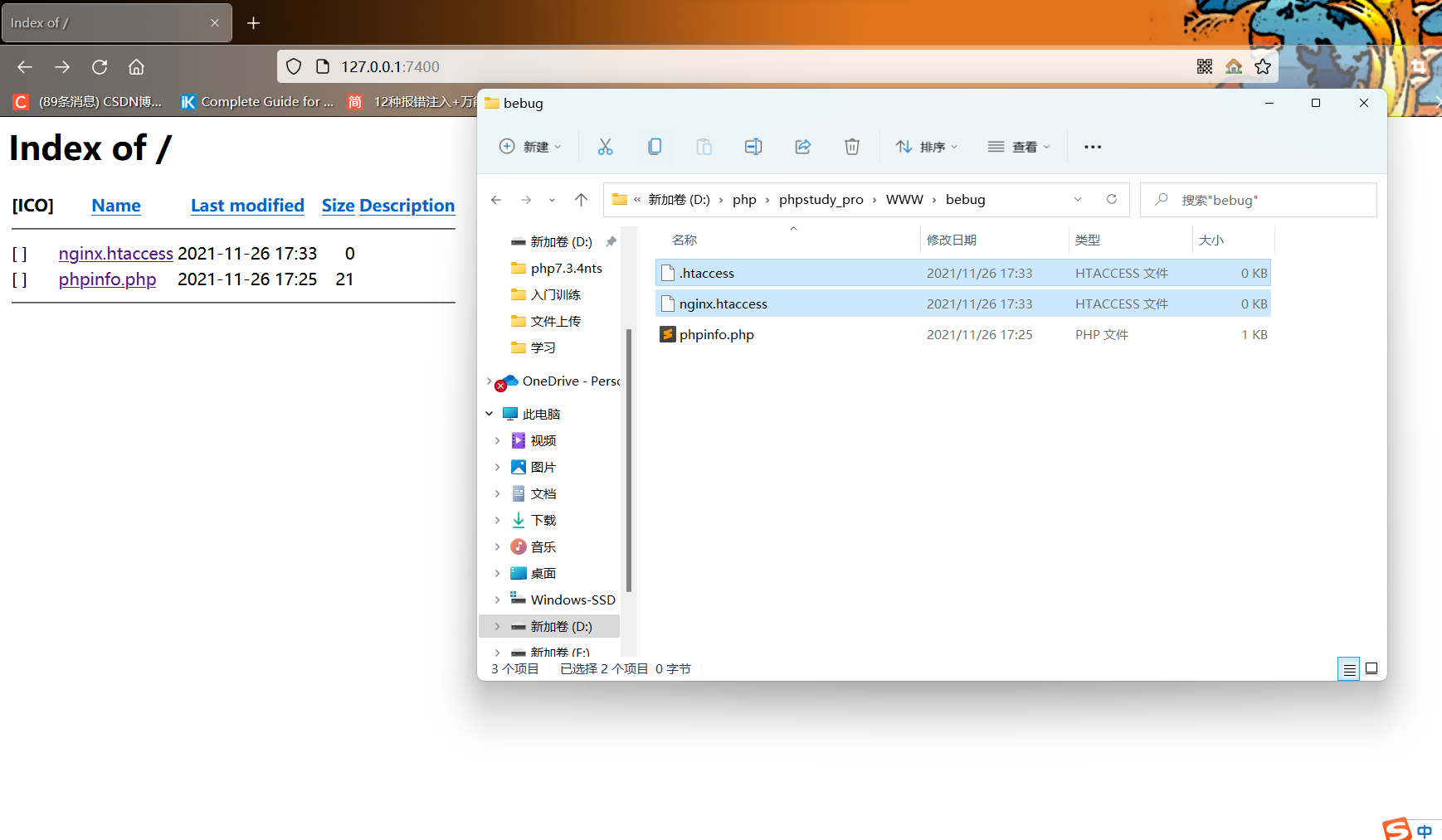Sort by 类型 column header
This screenshot has width=1442, height=840.
pos(1087,240)
